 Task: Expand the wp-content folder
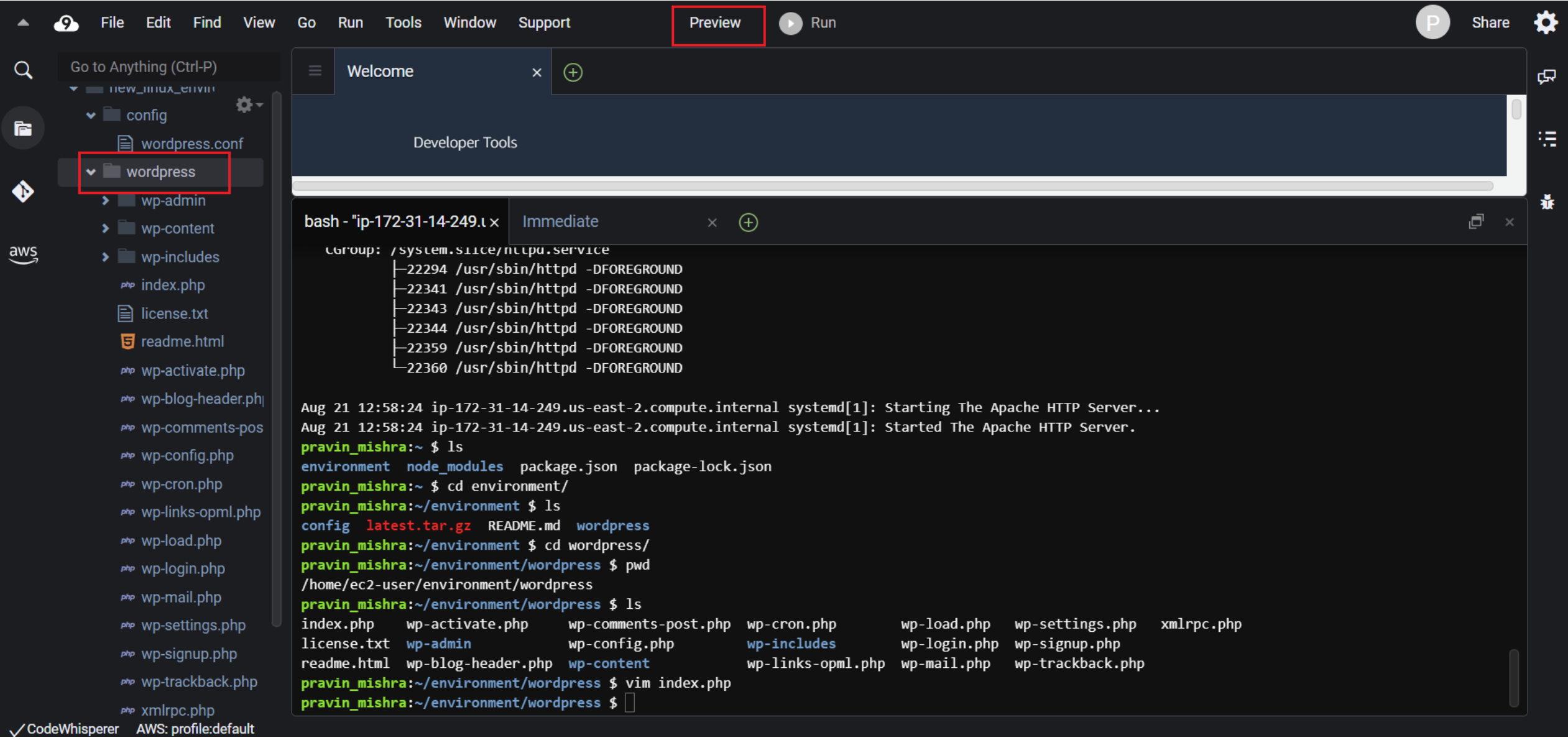(105, 228)
